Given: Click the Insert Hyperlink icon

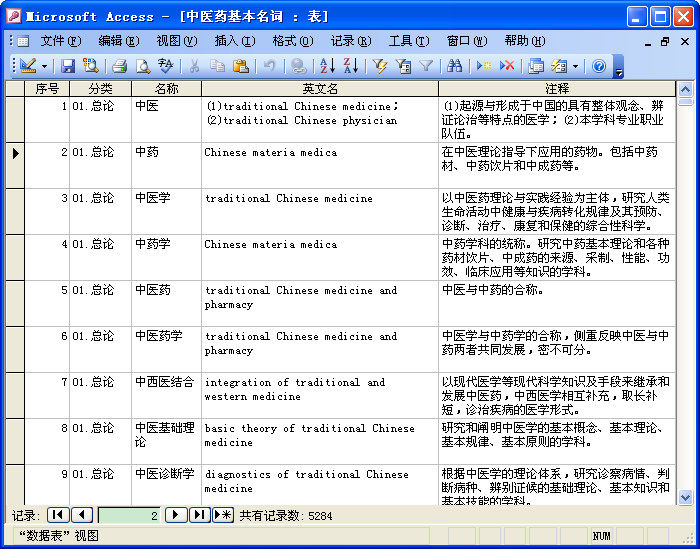Looking at the screenshot, I should pos(298,66).
